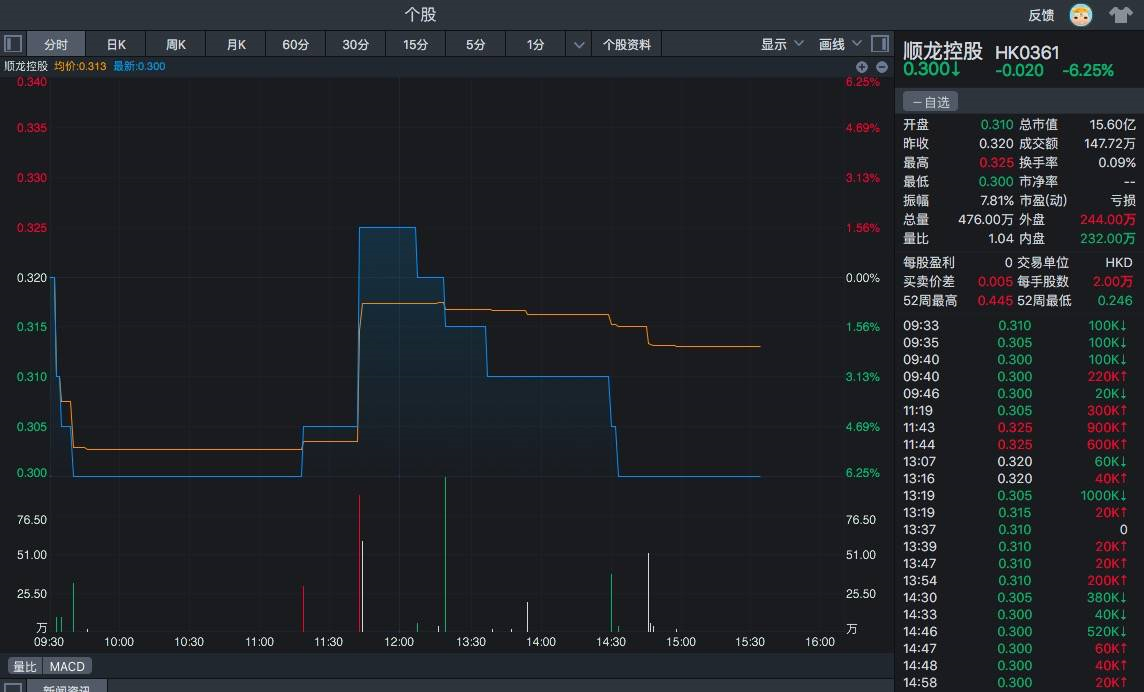Click the user avatar icon
The height and width of the screenshot is (692, 1144).
1081,15
